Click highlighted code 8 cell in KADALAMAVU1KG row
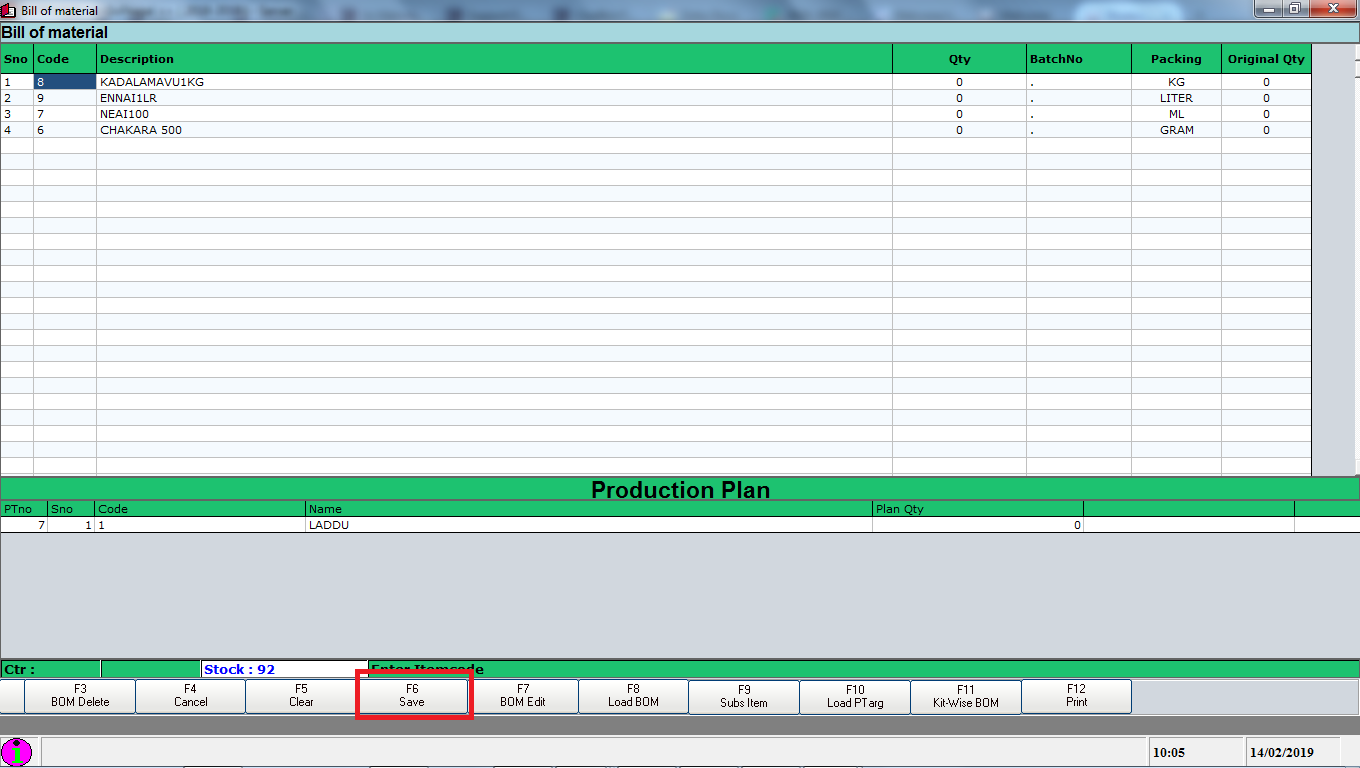 coord(65,82)
